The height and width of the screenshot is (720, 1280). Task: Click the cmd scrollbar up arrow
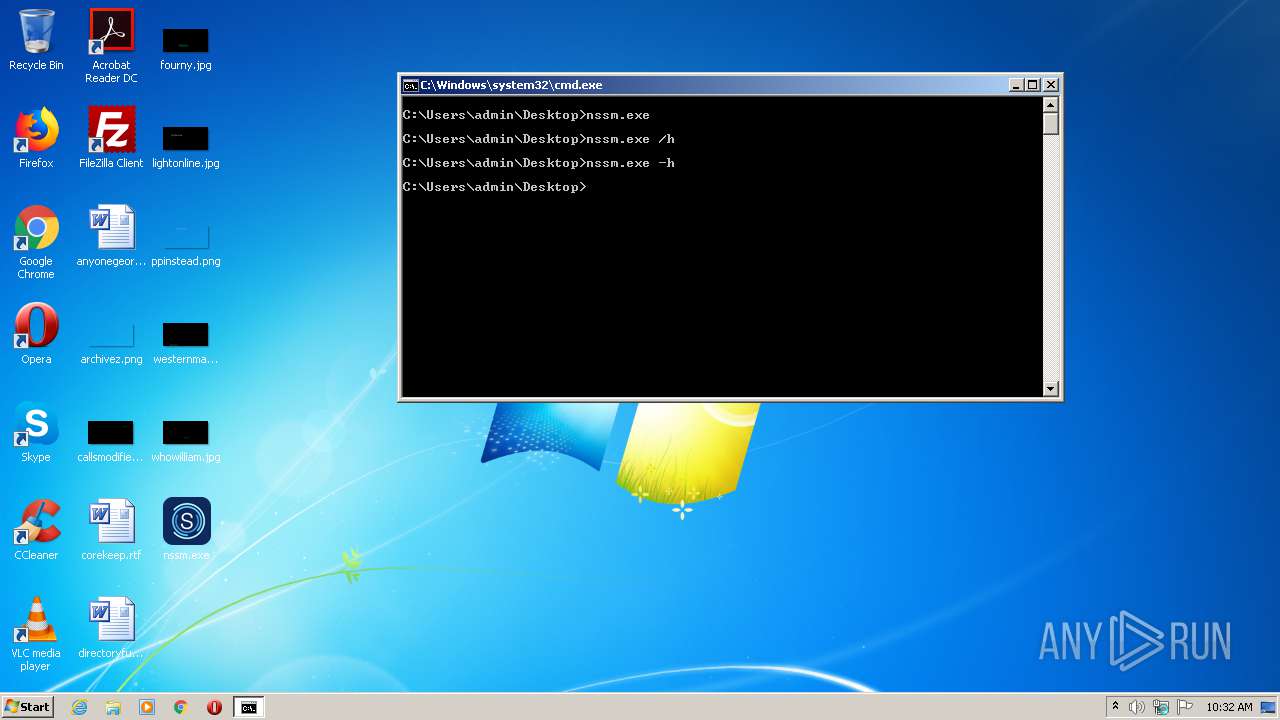pos(1050,105)
